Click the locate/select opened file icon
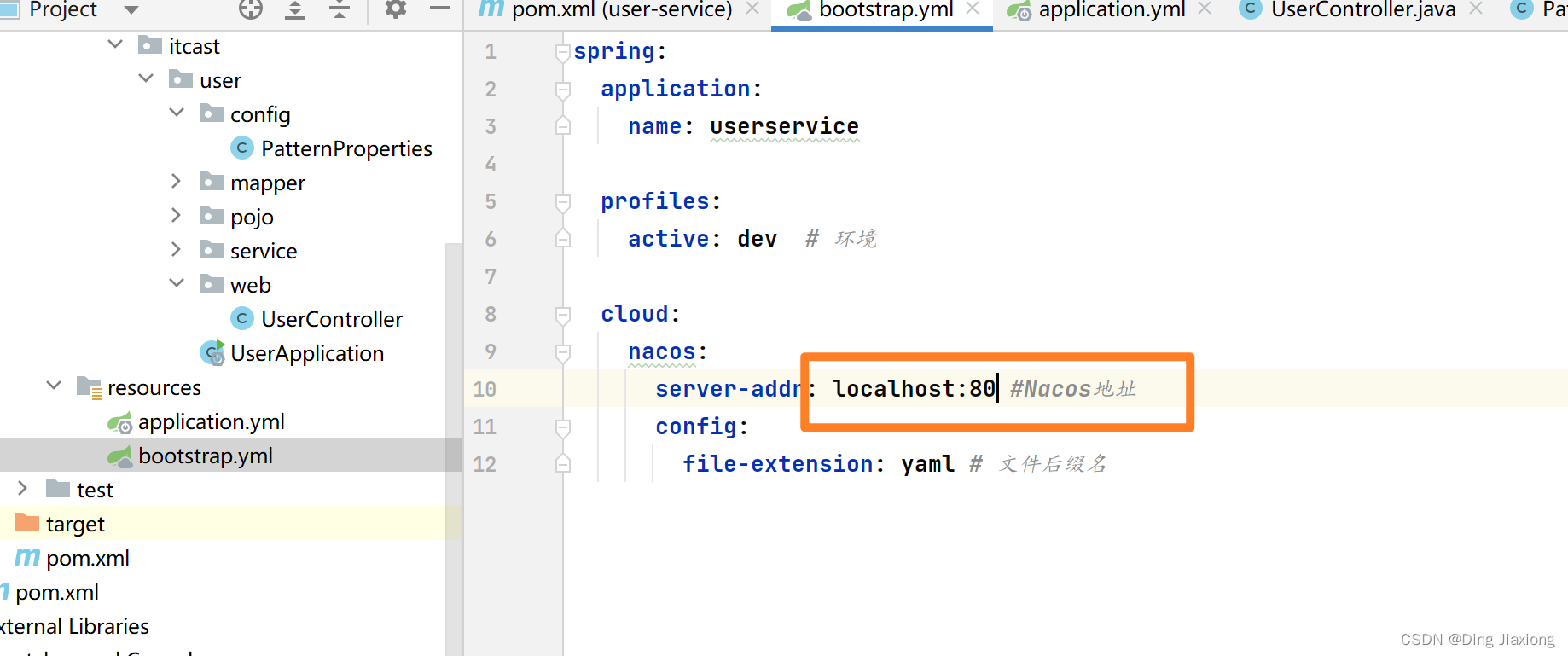The image size is (1568, 656). point(251,9)
